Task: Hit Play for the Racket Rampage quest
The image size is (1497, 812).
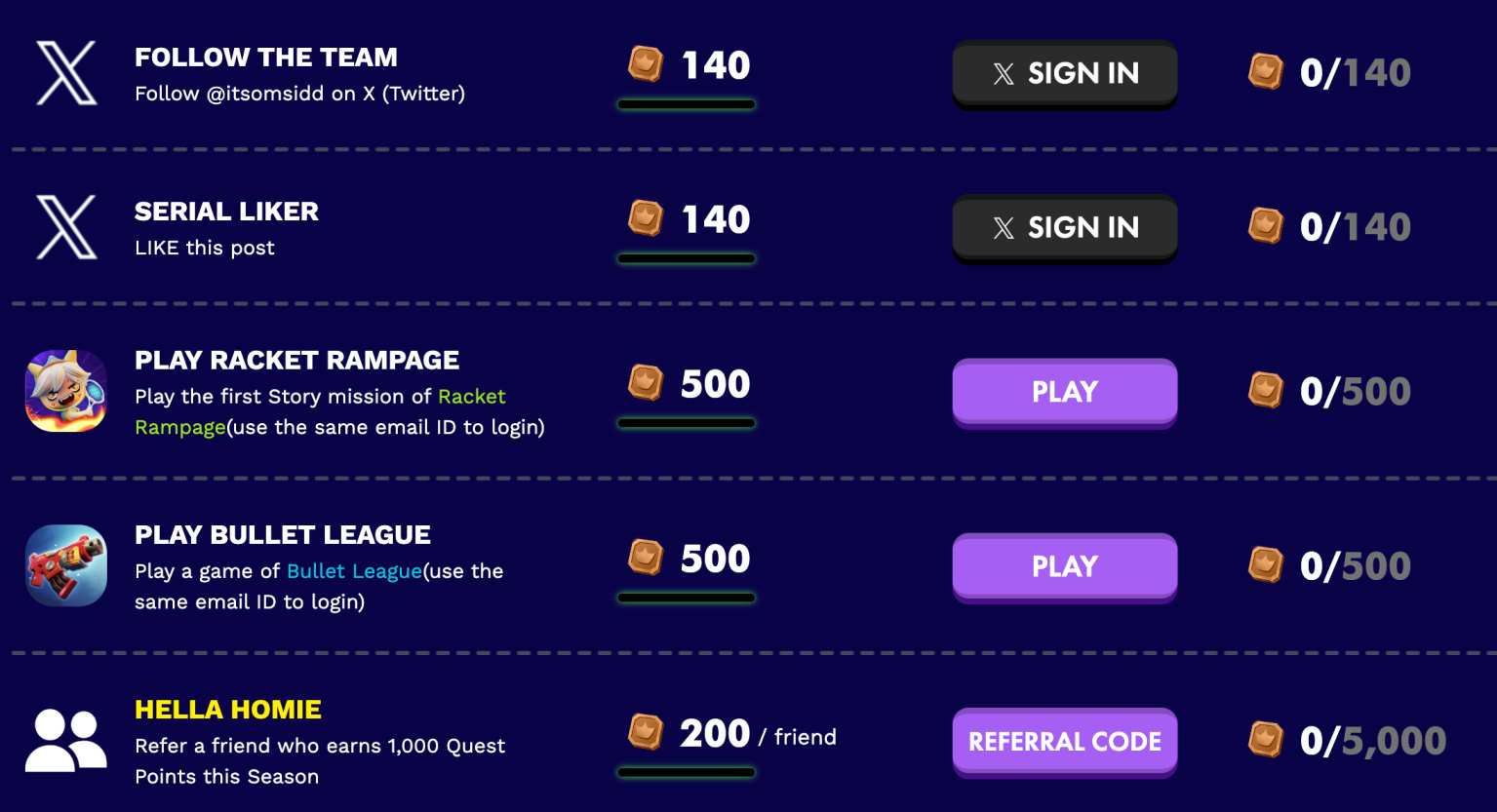Action: 1064,392
